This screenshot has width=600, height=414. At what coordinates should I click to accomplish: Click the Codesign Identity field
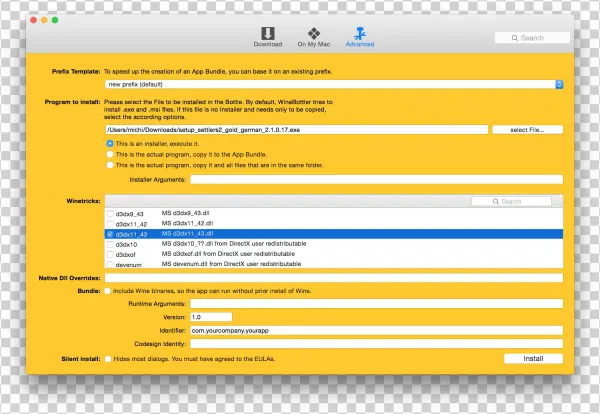(377, 344)
